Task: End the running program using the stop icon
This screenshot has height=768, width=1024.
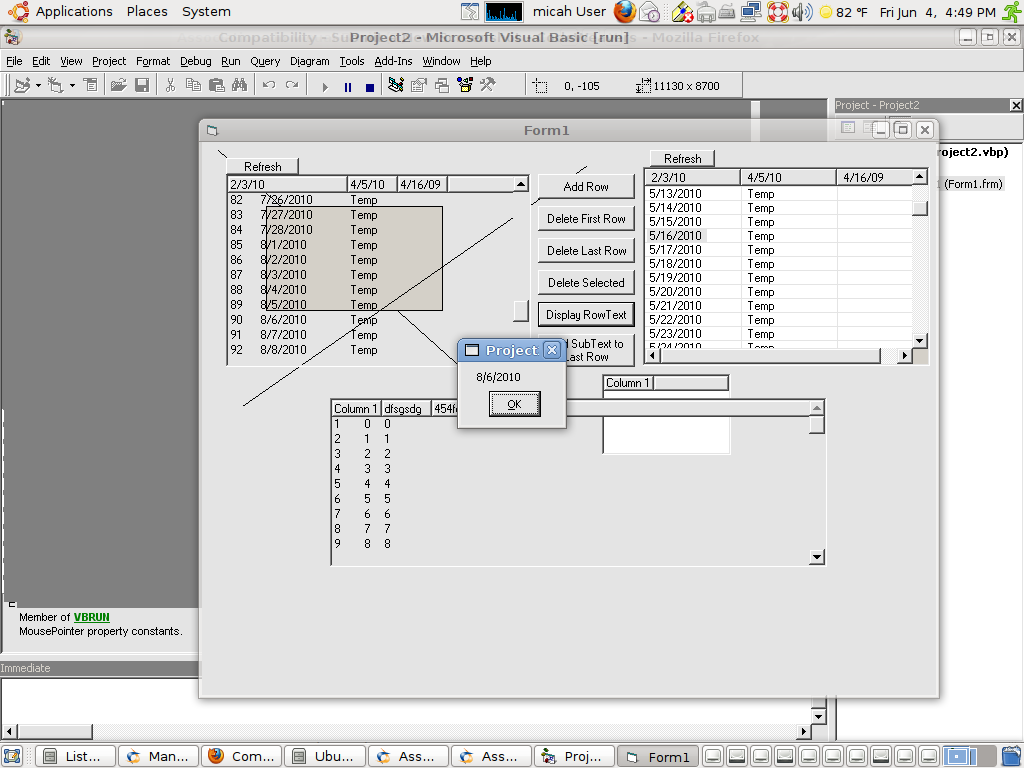Action: pyautogui.click(x=369, y=86)
